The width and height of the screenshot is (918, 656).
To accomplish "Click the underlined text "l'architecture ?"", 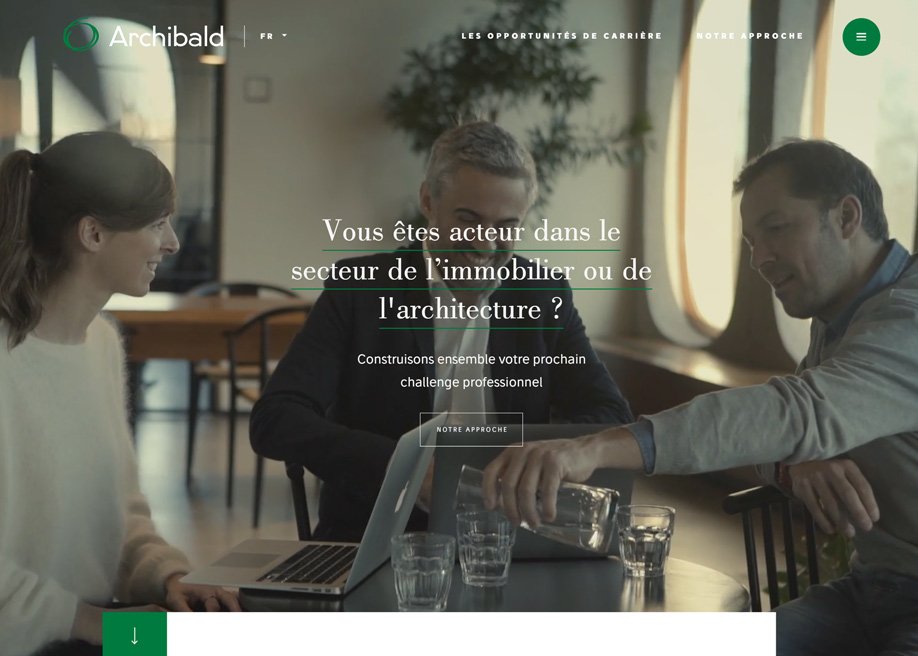I will pyautogui.click(x=471, y=309).
